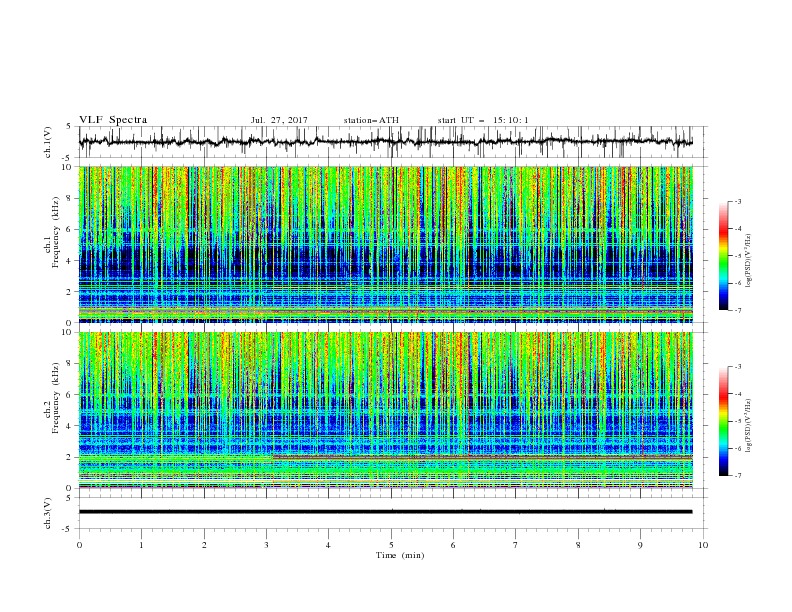Click "-7" on the ch.1 colorbar

[x=737, y=310]
